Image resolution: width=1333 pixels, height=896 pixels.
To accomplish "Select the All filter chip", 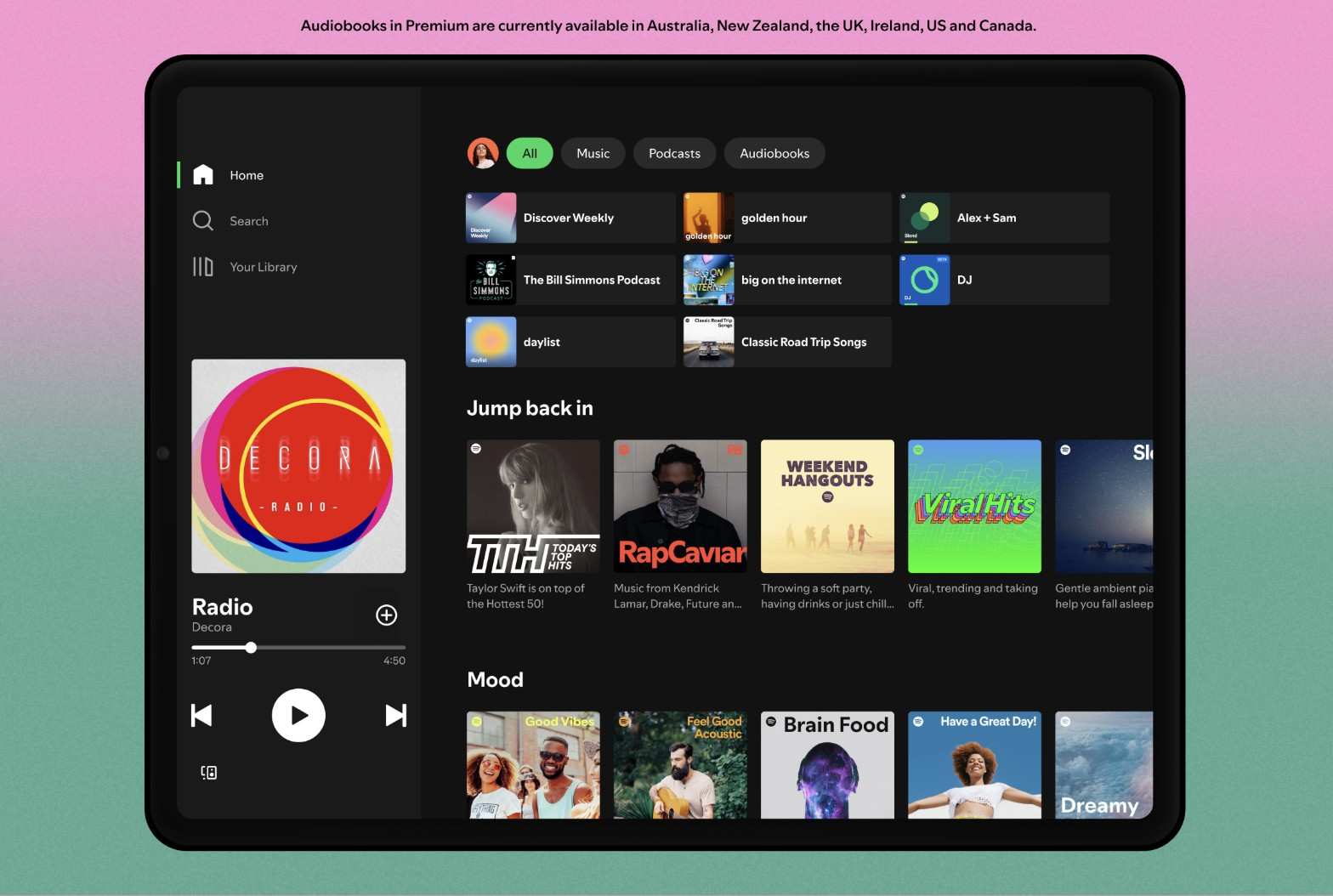I will [530, 153].
